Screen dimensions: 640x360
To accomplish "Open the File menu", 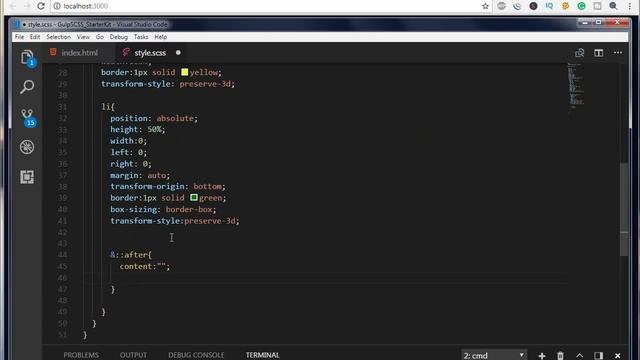I will point(19,37).
